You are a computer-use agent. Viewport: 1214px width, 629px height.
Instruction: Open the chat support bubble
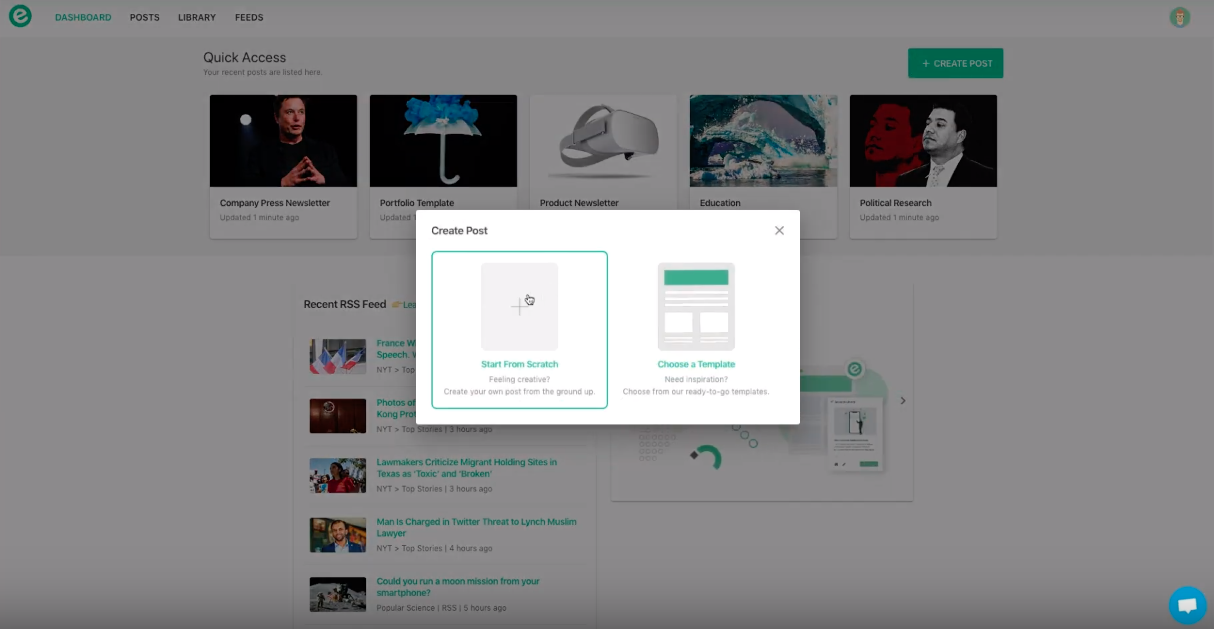pyautogui.click(x=1187, y=605)
